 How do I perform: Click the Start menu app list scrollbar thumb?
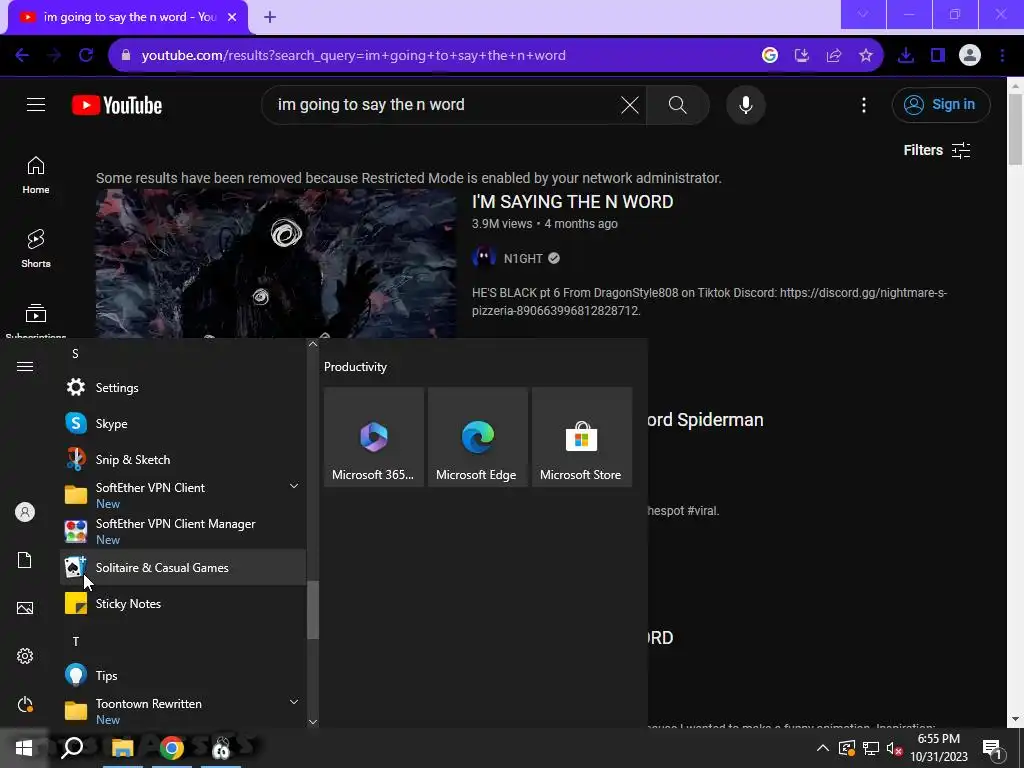[x=313, y=610]
